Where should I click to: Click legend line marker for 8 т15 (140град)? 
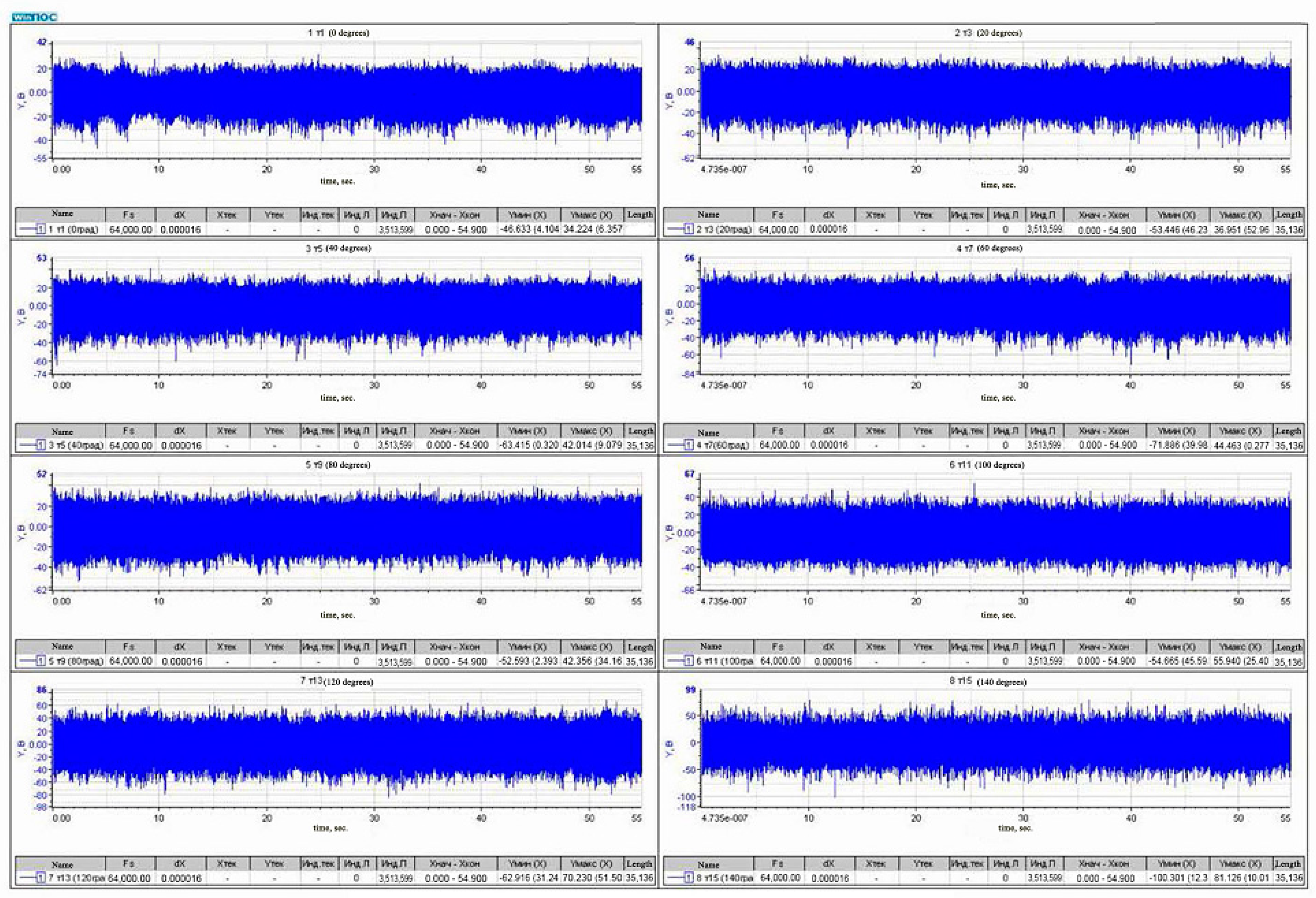[680, 878]
